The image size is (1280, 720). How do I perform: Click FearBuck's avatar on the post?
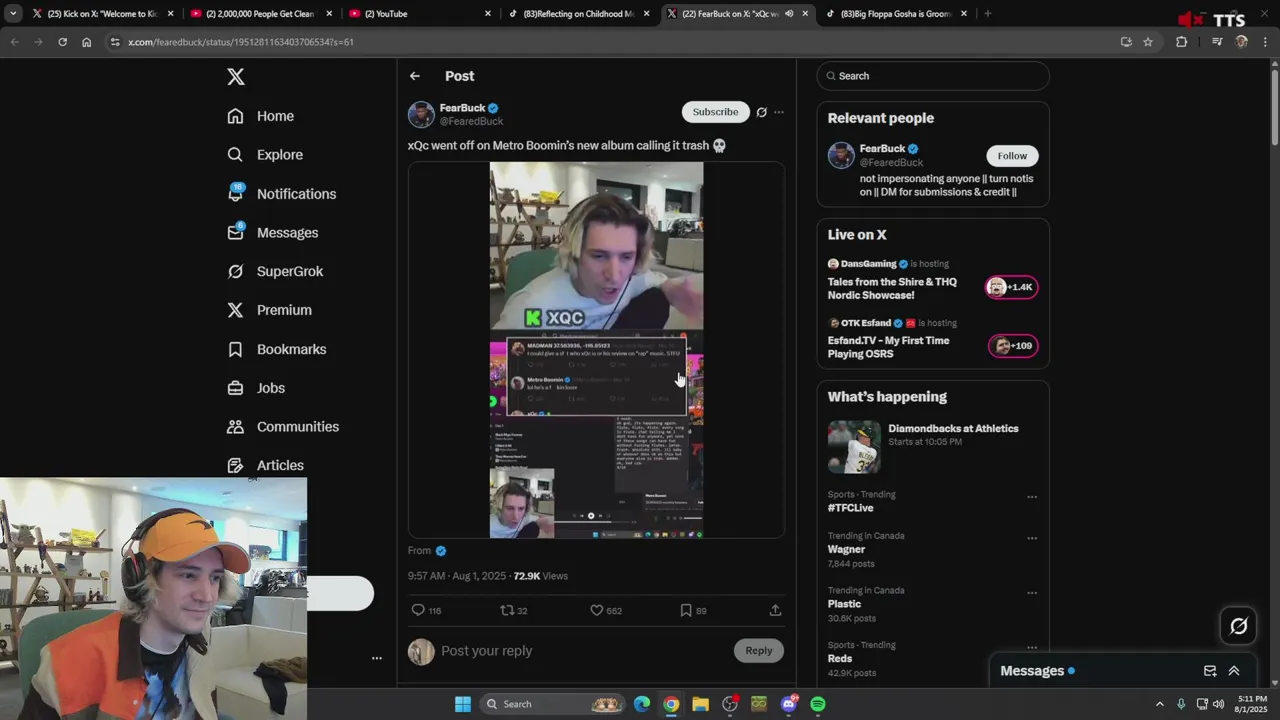[x=421, y=114]
